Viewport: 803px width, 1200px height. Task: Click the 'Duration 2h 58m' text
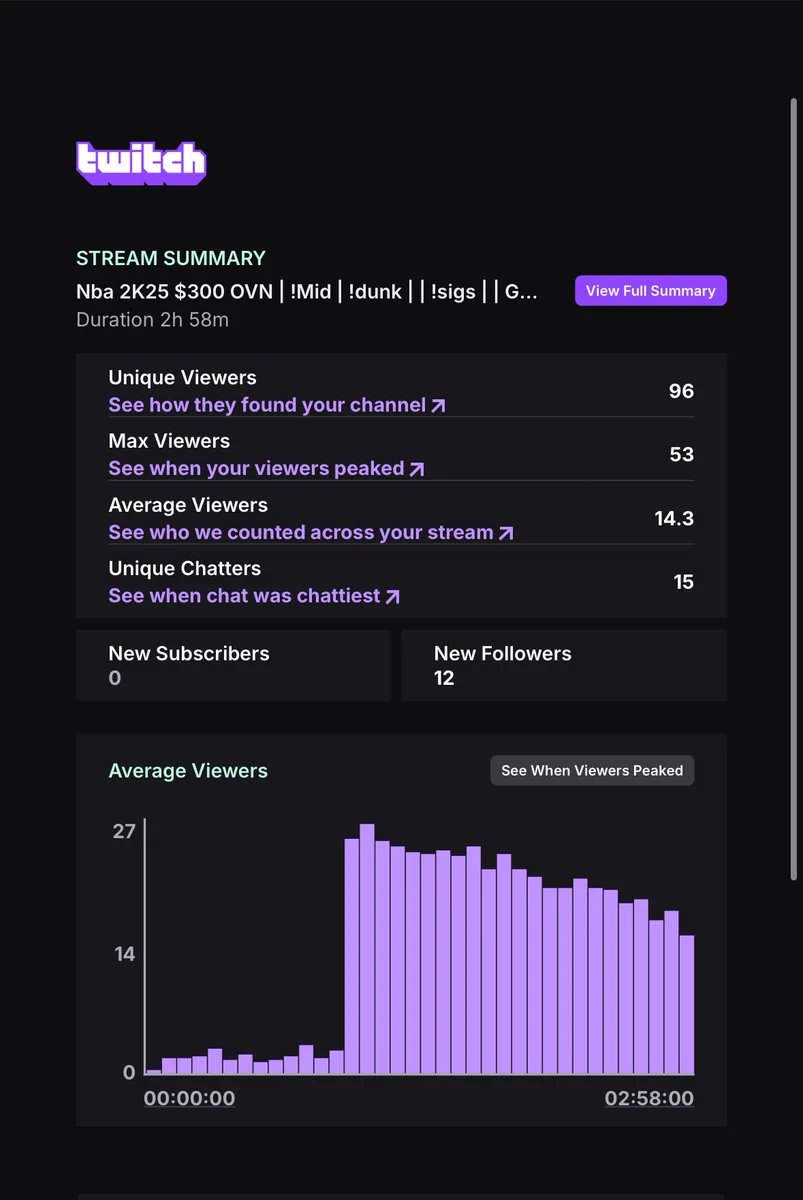coord(152,320)
